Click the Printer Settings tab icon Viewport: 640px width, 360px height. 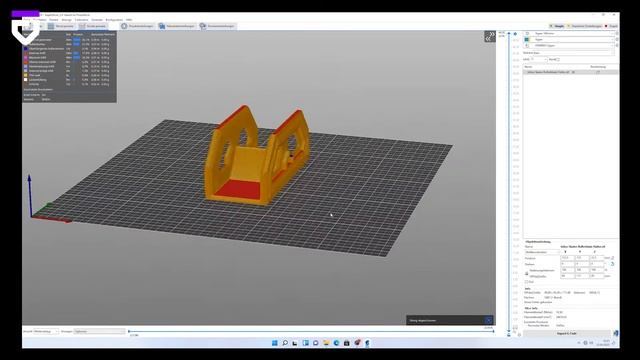203,26
